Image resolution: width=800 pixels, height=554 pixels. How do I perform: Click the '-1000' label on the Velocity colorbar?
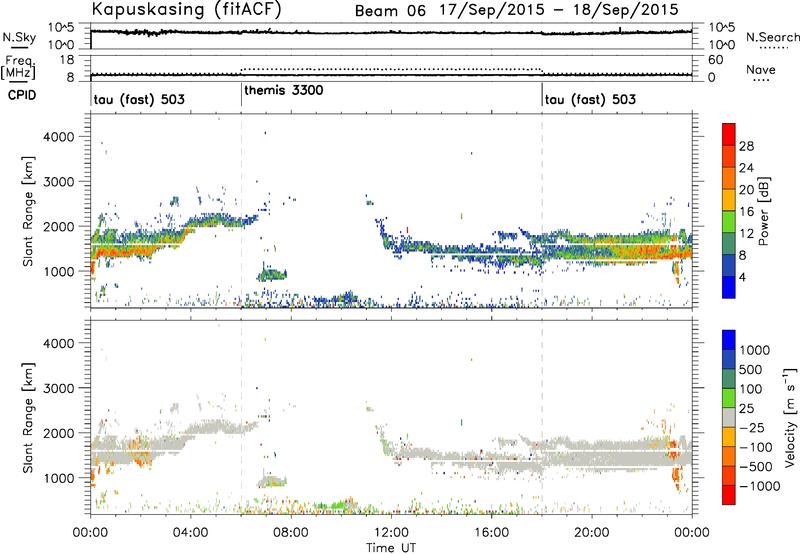point(760,486)
